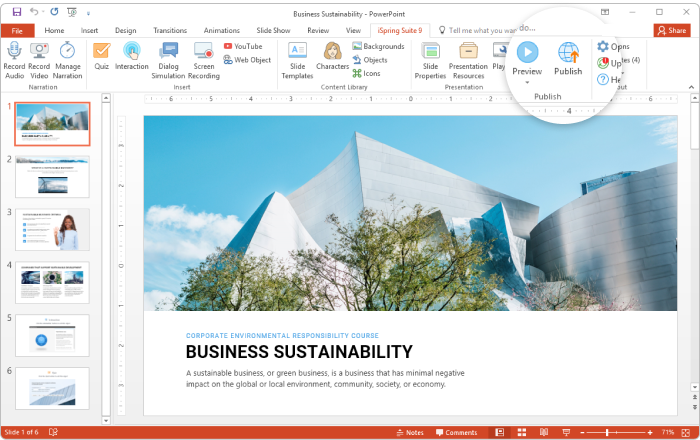Open Objects library
The height and width of the screenshot is (440, 700).
(370, 60)
